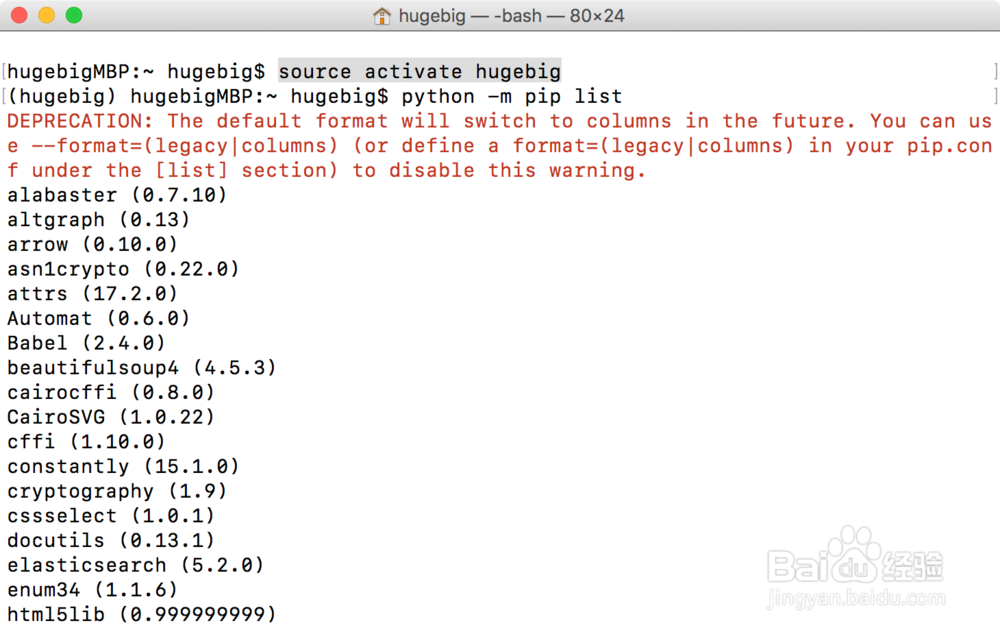Click the alabaster (0.7.10) package line
1000x632 pixels.
click(117, 195)
